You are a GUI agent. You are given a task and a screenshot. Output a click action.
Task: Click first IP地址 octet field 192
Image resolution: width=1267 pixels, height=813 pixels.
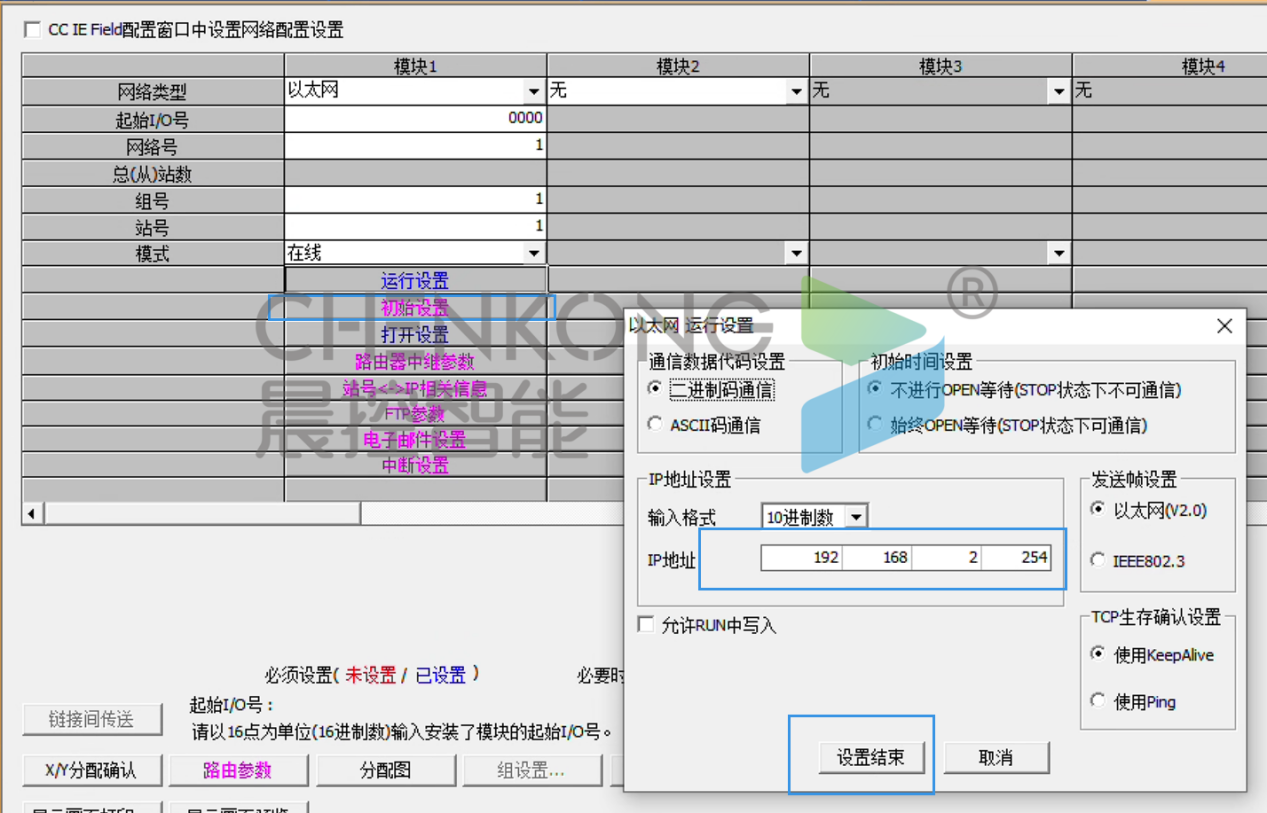click(802, 557)
